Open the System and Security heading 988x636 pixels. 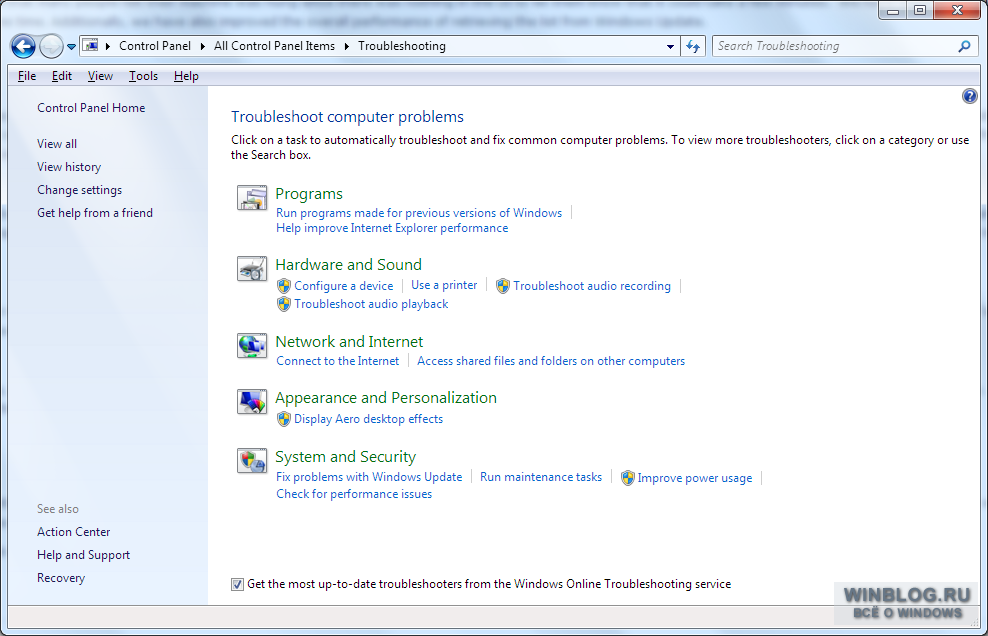pyautogui.click(x=346, y=457)
